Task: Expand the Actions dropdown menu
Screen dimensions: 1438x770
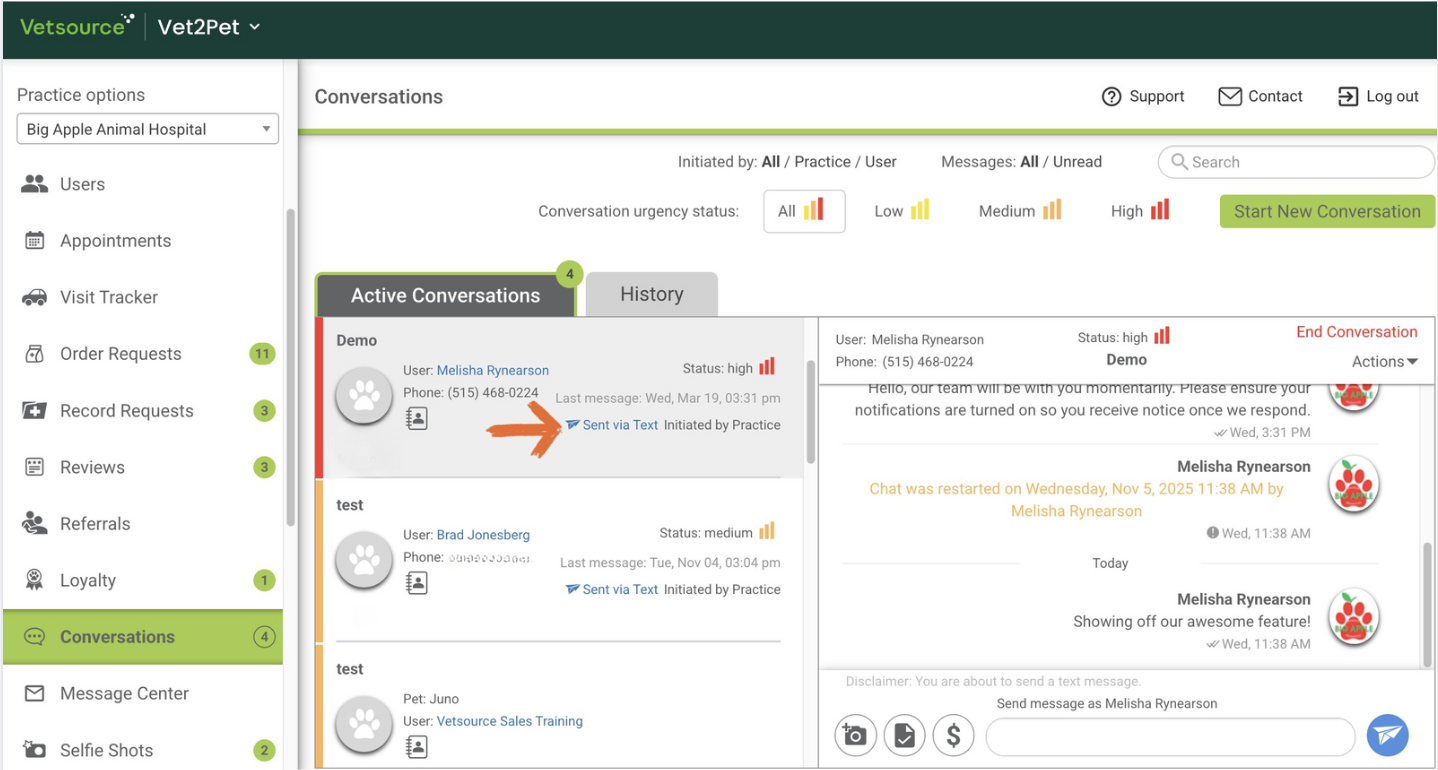Action: coord(1384,362)
